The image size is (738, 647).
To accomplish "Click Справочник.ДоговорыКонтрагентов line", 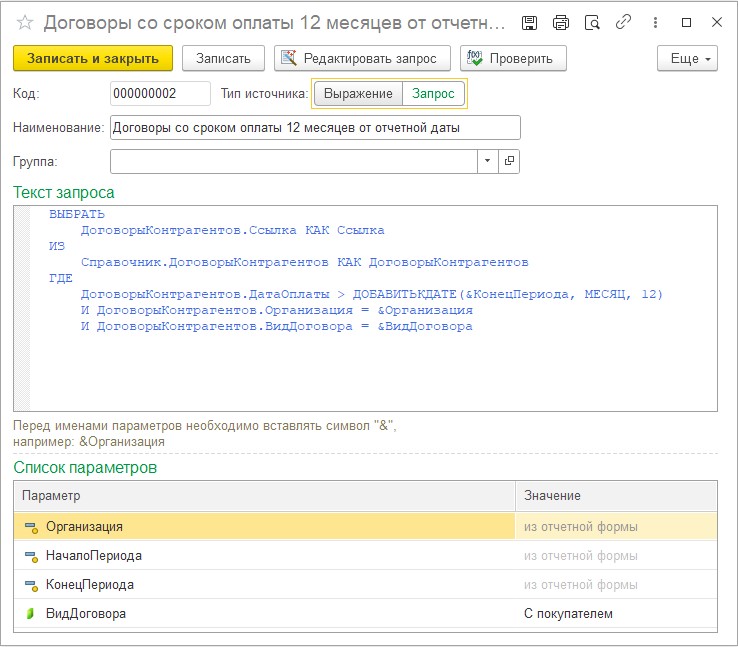I will click(305, 262).
